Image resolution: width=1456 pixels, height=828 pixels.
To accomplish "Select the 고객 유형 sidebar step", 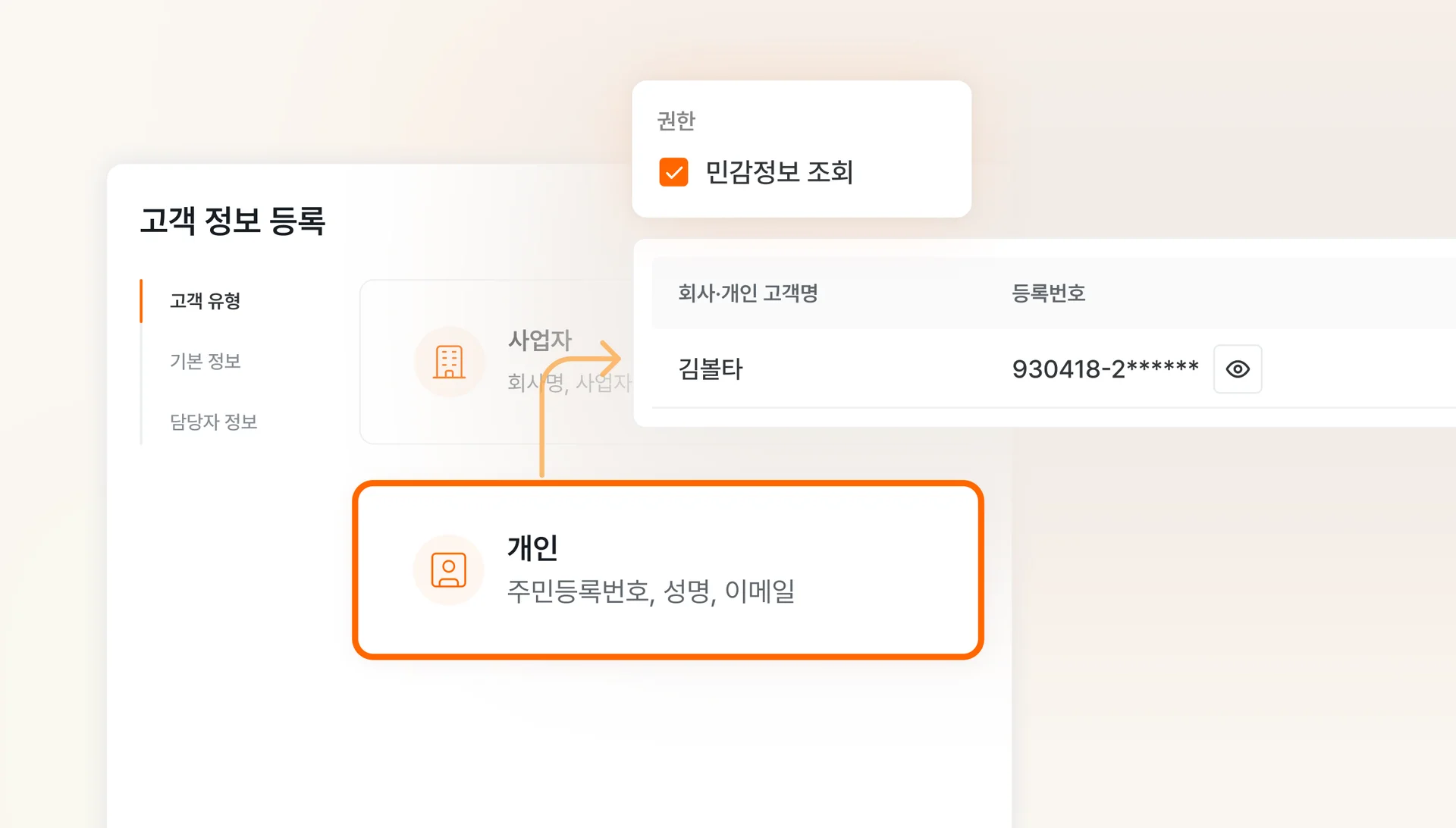I will (x=203, y=301).
